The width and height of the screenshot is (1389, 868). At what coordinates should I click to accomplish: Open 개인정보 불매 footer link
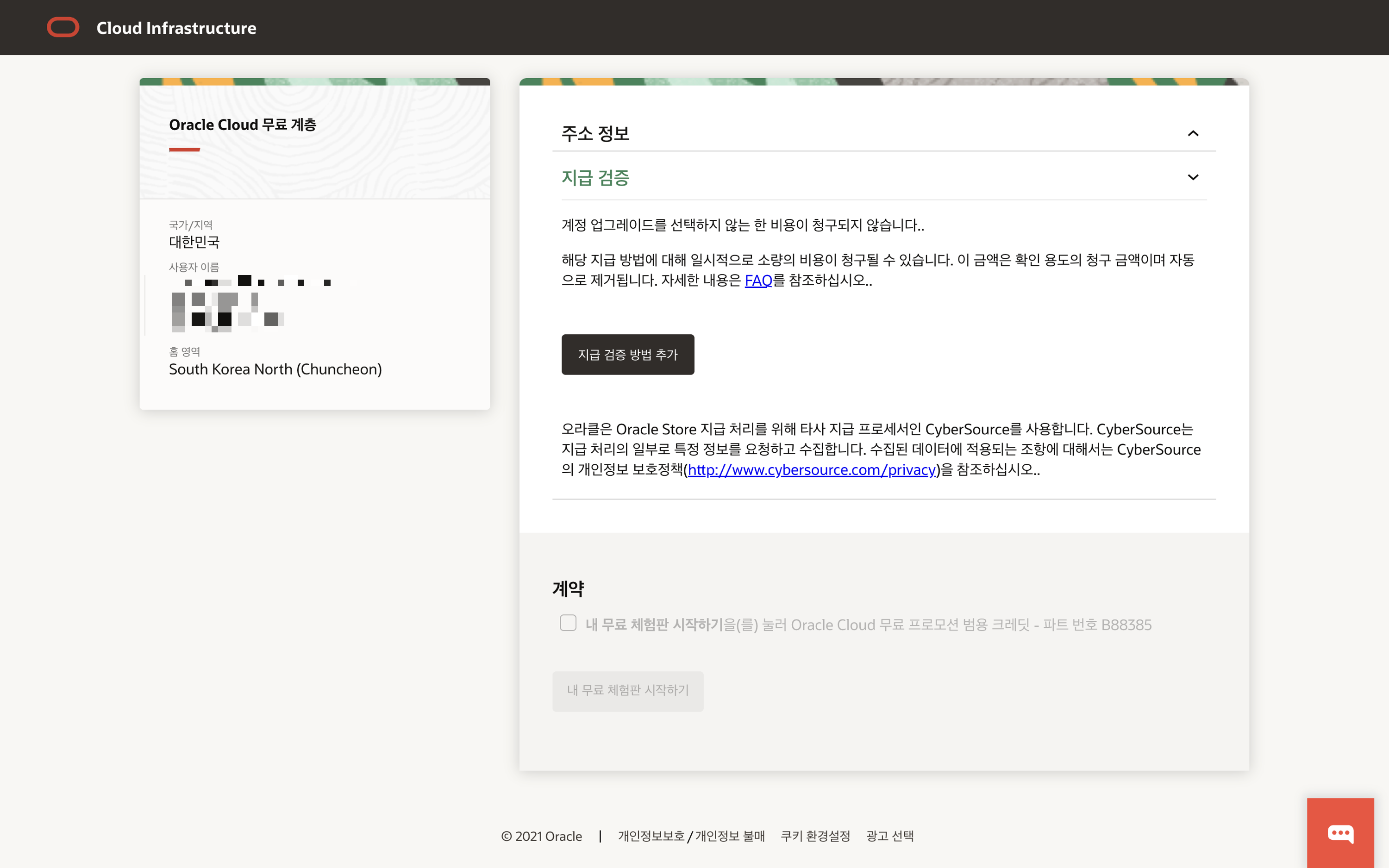[x=730, y=837]
